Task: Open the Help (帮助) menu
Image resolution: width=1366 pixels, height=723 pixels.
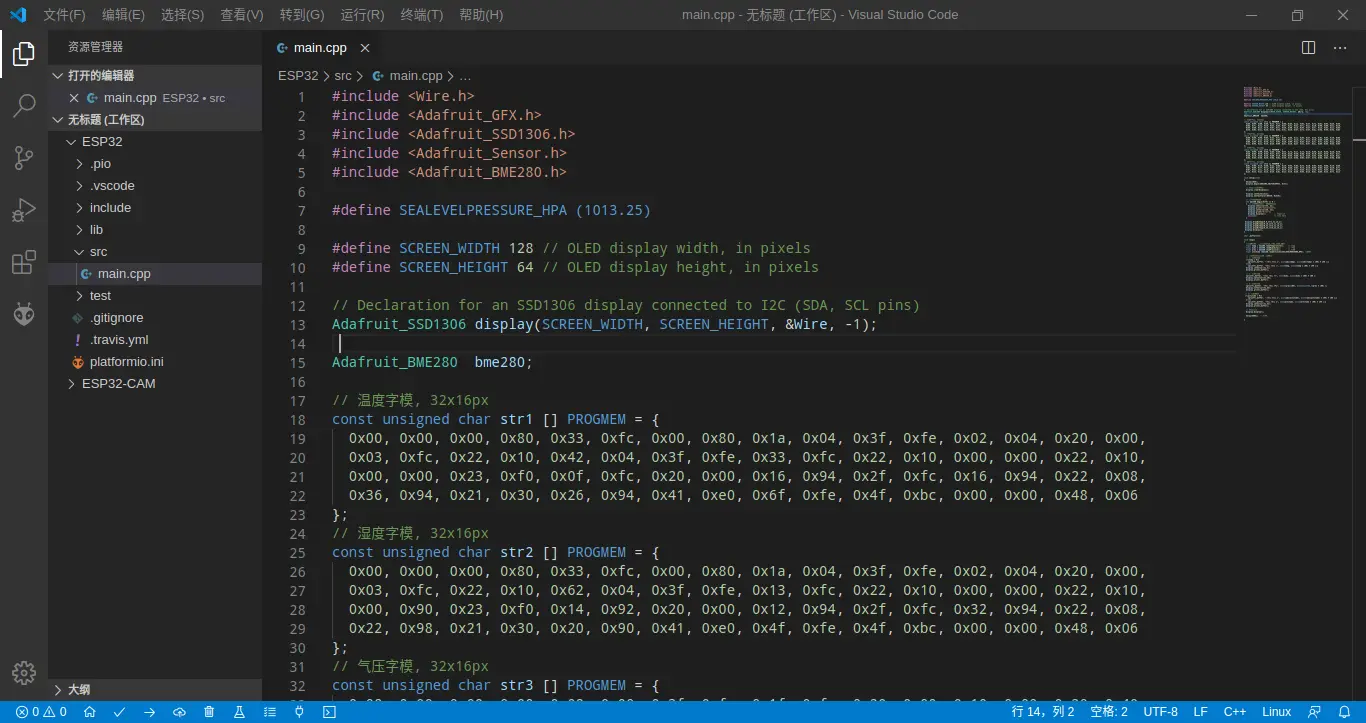Action: (481, 15)
